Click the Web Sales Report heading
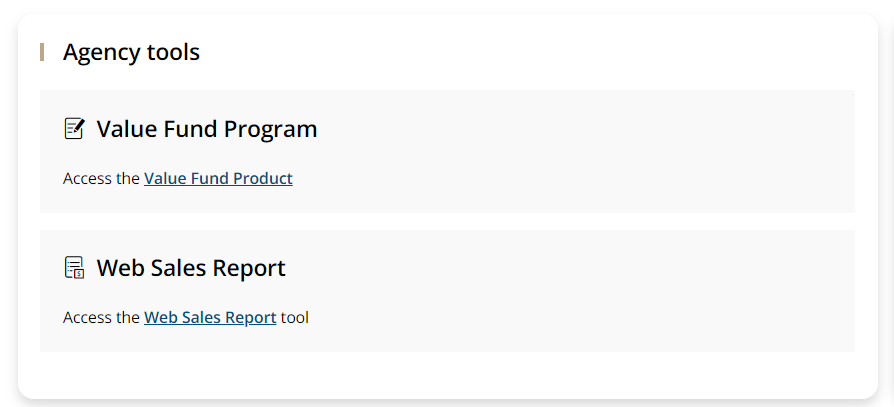 coord(191,268)
